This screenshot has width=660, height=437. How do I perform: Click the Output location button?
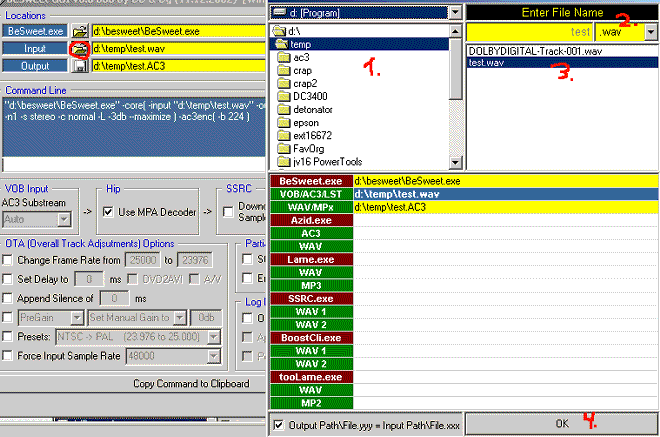point(35,66)
